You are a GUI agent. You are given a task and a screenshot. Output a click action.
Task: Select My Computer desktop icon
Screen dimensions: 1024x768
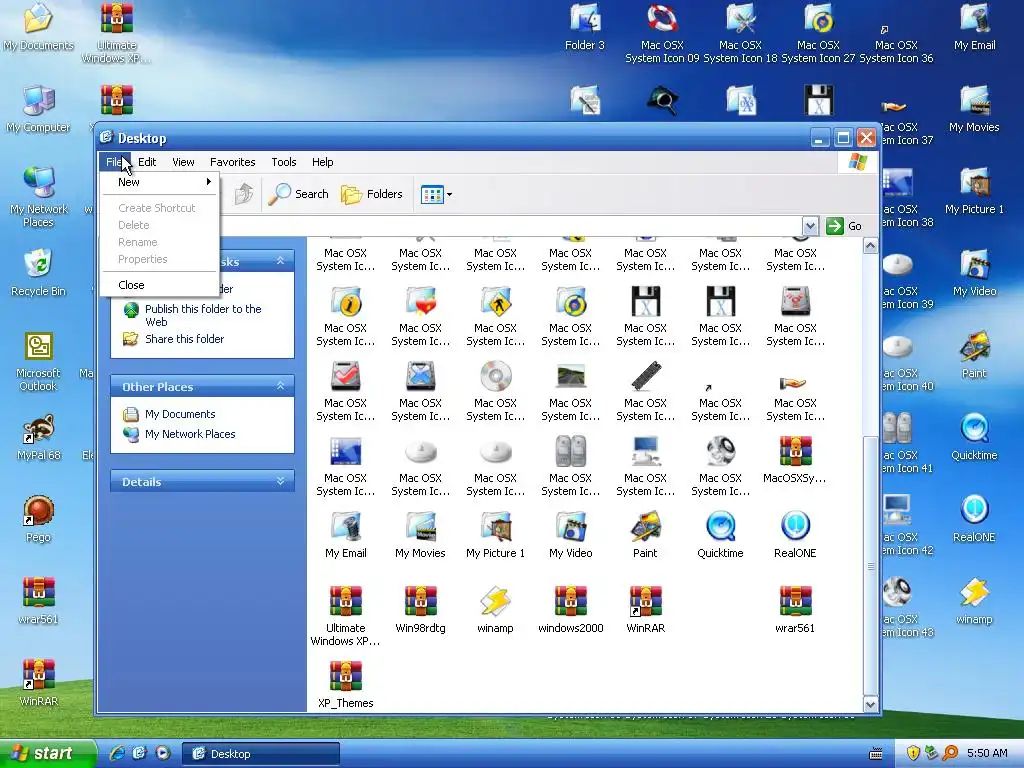click(x=39, y=109)
